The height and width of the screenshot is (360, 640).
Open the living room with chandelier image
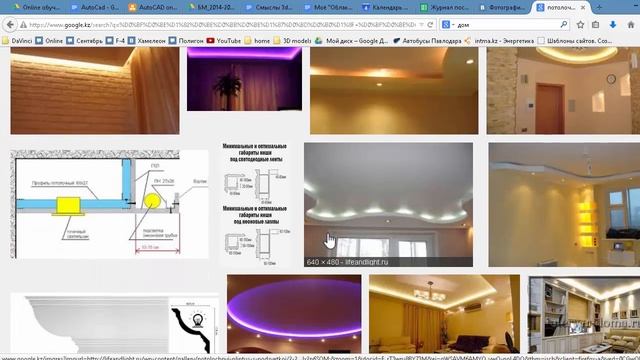tap(444, 314)
